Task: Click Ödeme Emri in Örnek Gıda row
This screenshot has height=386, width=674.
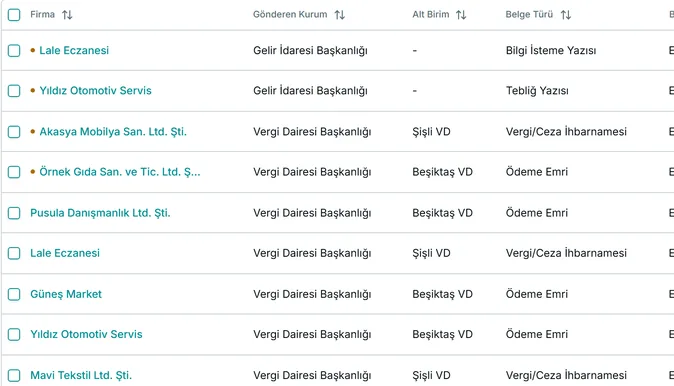Action: click(x=537, y=172)
